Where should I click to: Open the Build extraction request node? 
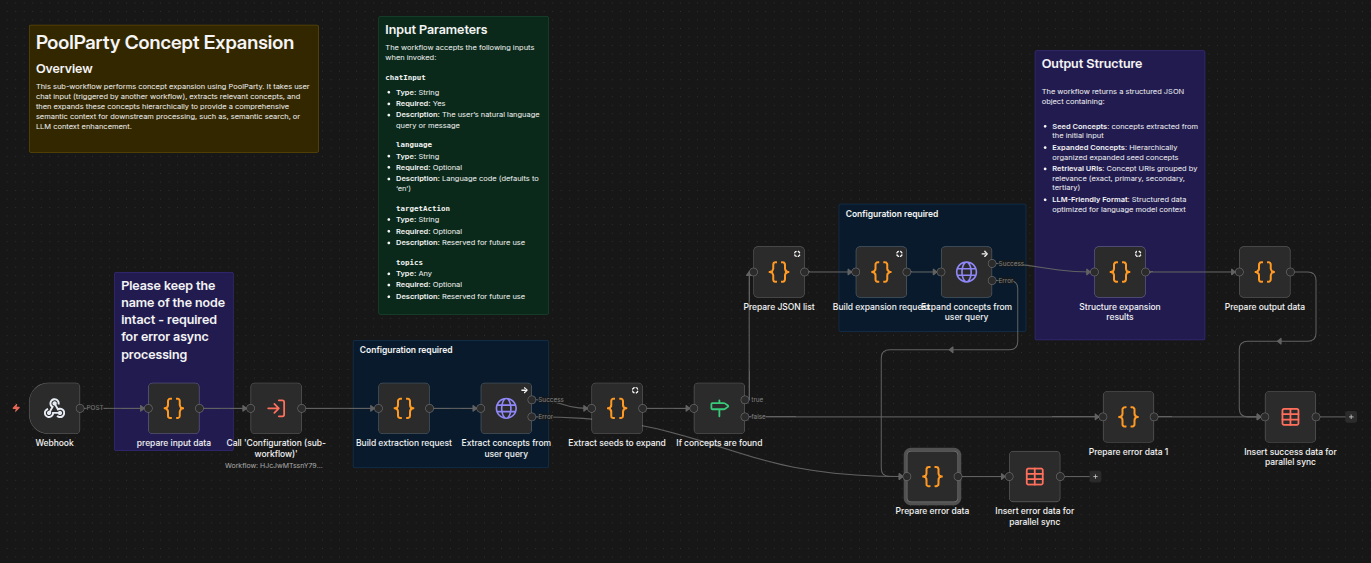pyautogui.click(x=404, y=408)
